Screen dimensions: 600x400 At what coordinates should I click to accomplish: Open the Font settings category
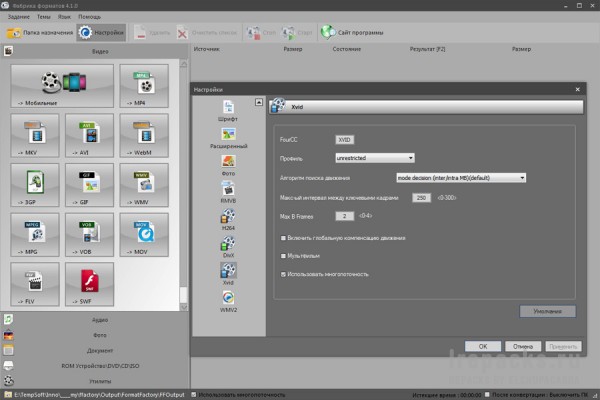click(x=228, y=111)
